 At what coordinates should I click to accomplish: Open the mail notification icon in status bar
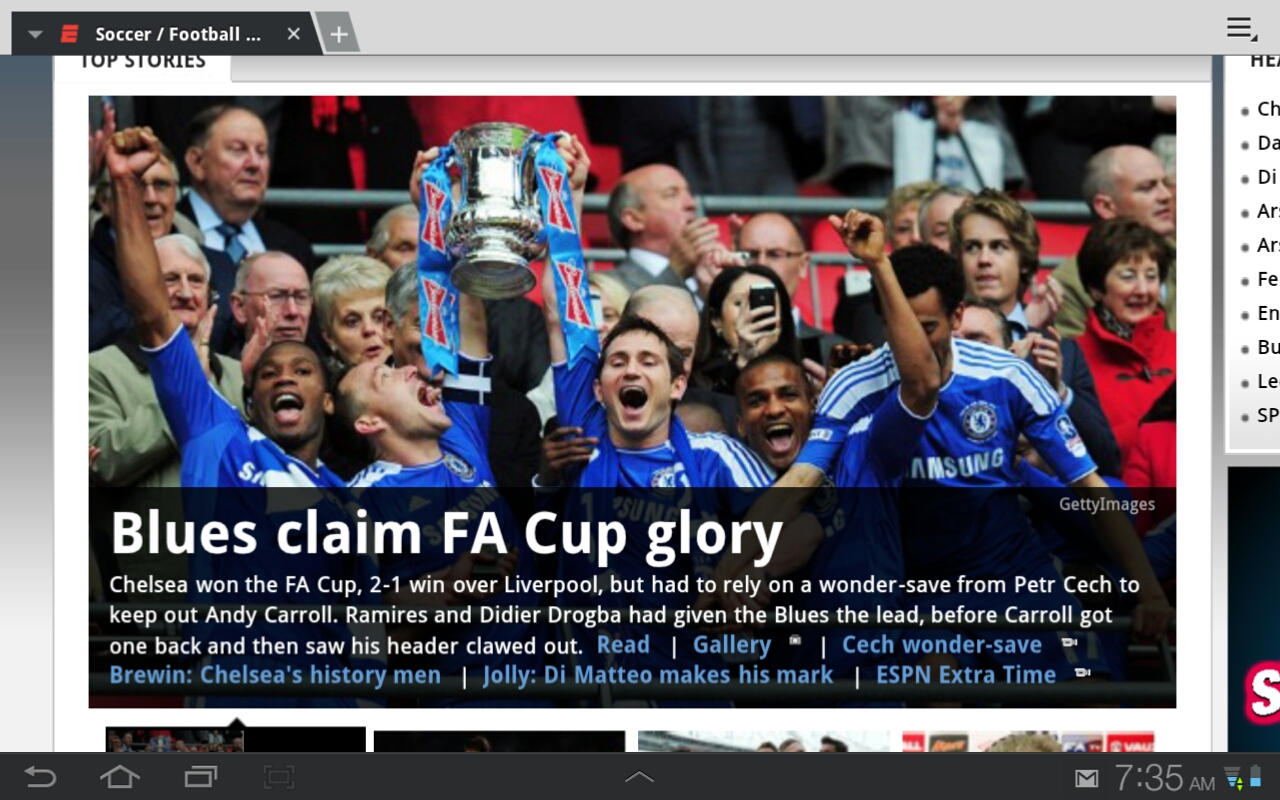(1086, 778)
